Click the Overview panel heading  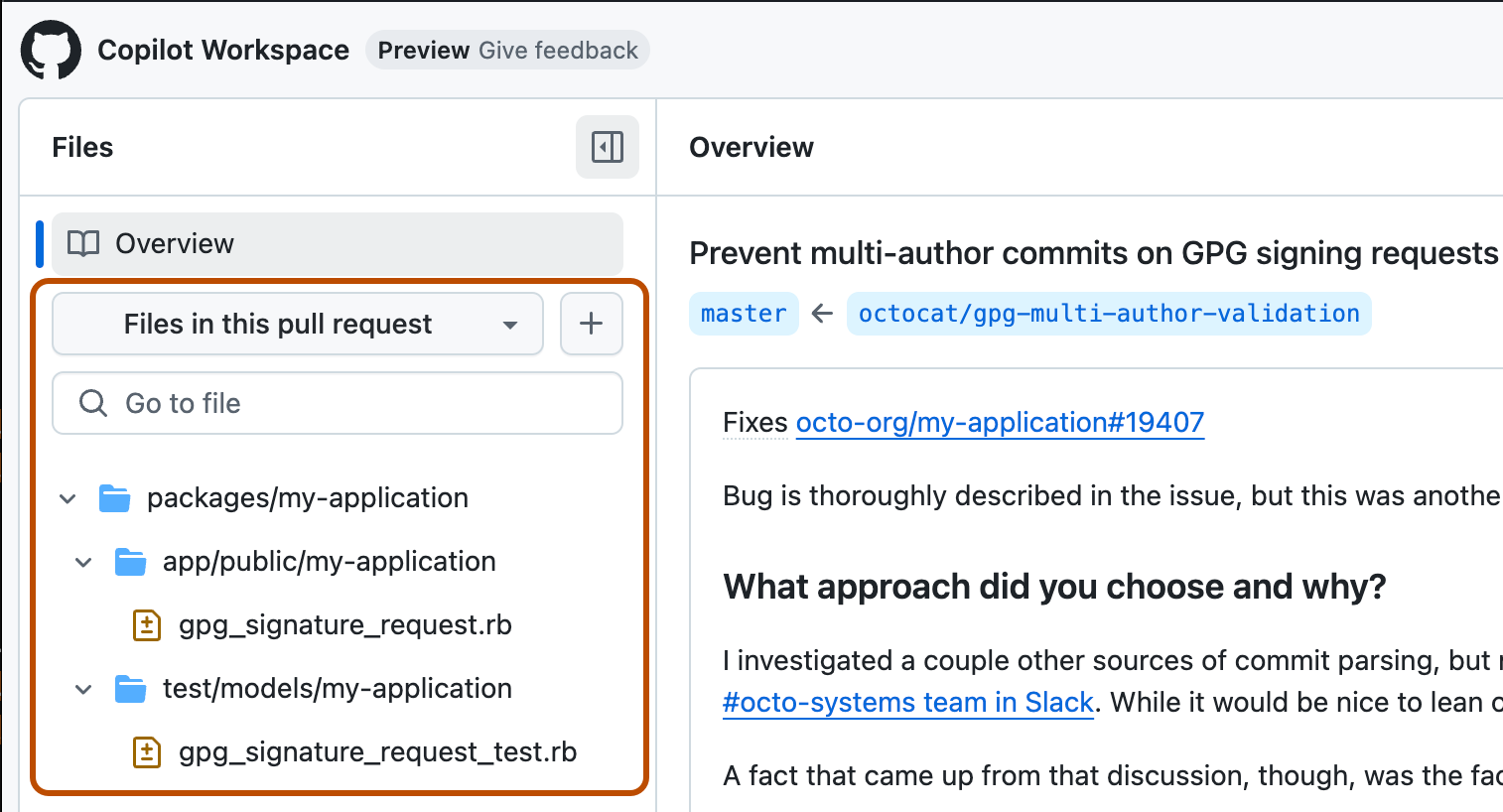tap(751, 147)
